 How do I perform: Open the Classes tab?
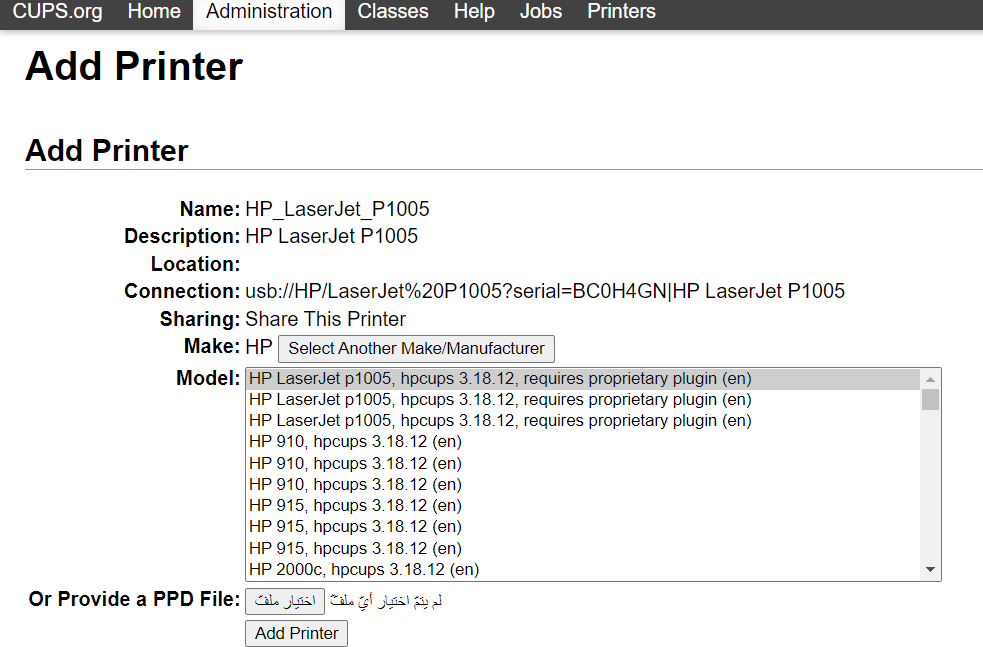393,12
